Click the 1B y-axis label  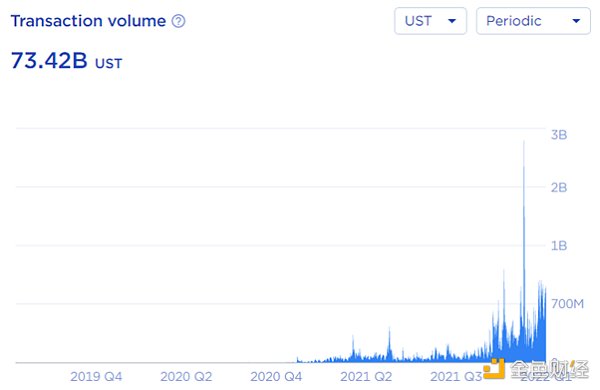[559, 246]
